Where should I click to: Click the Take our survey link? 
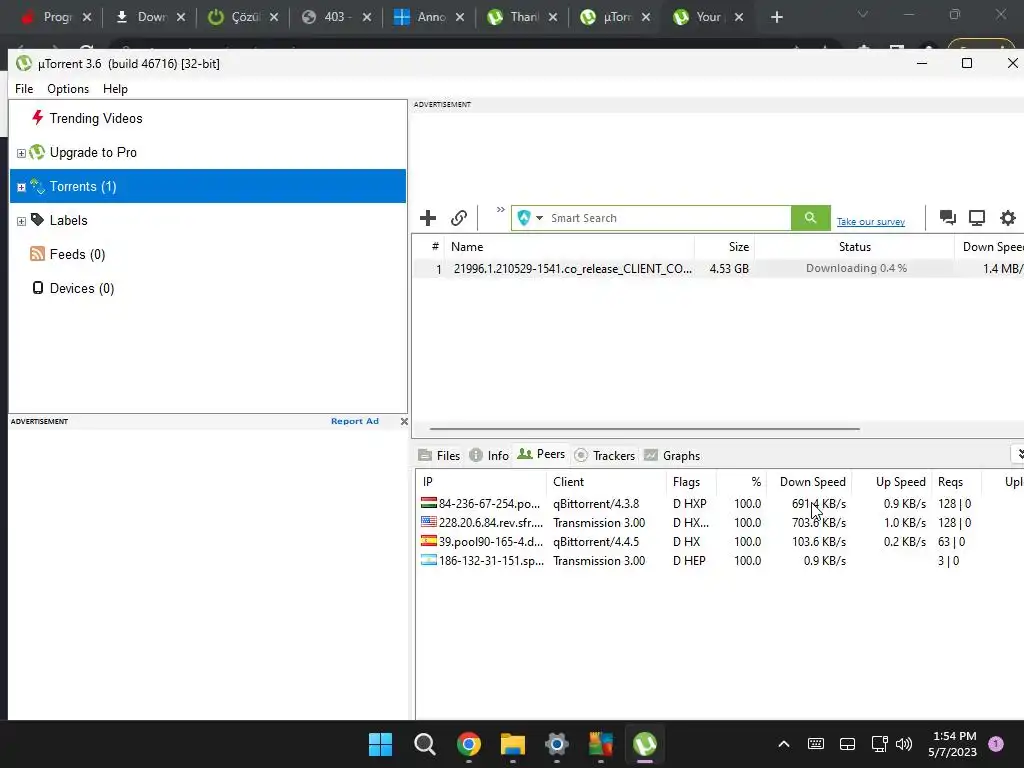click(x=871, y=221)
